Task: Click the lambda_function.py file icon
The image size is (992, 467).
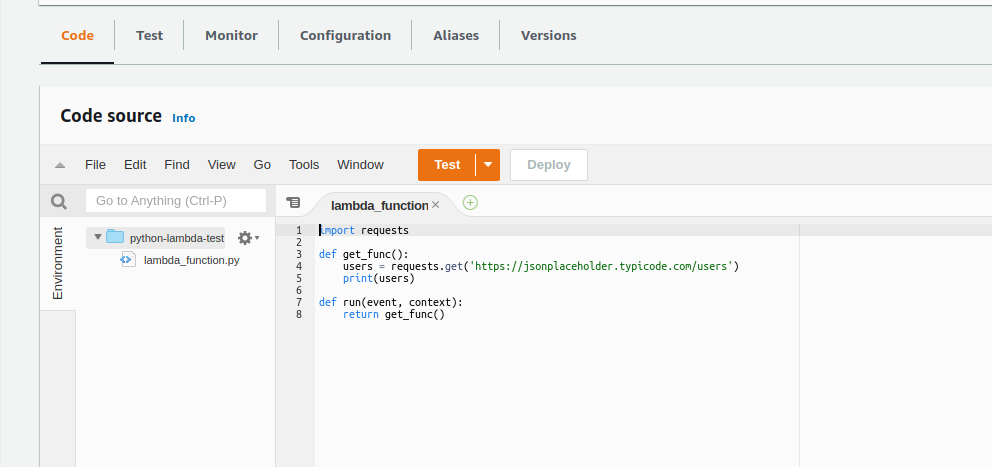Action: [127, 260]
